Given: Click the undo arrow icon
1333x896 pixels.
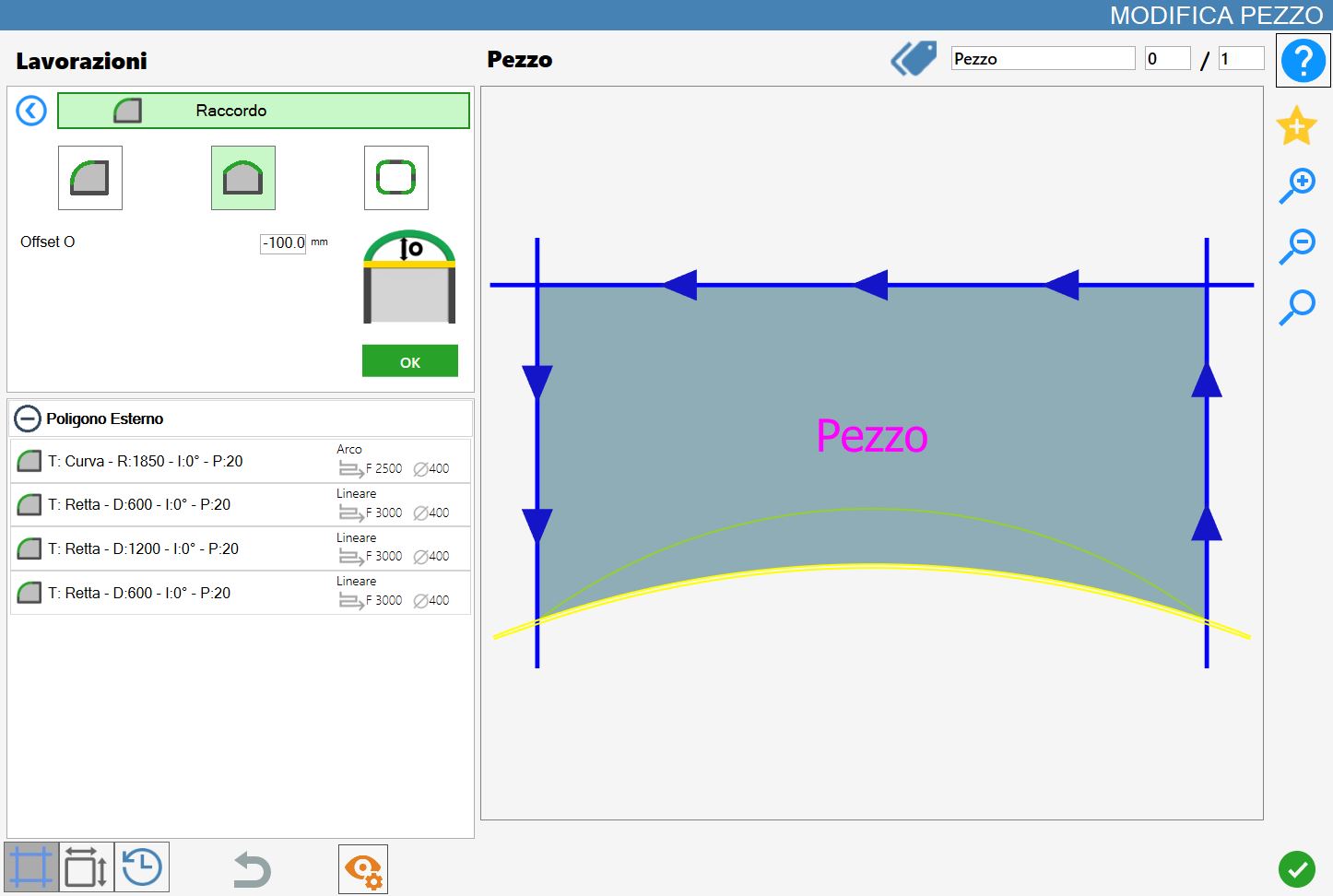Looking at the screenshot, I should pos(252,869).
